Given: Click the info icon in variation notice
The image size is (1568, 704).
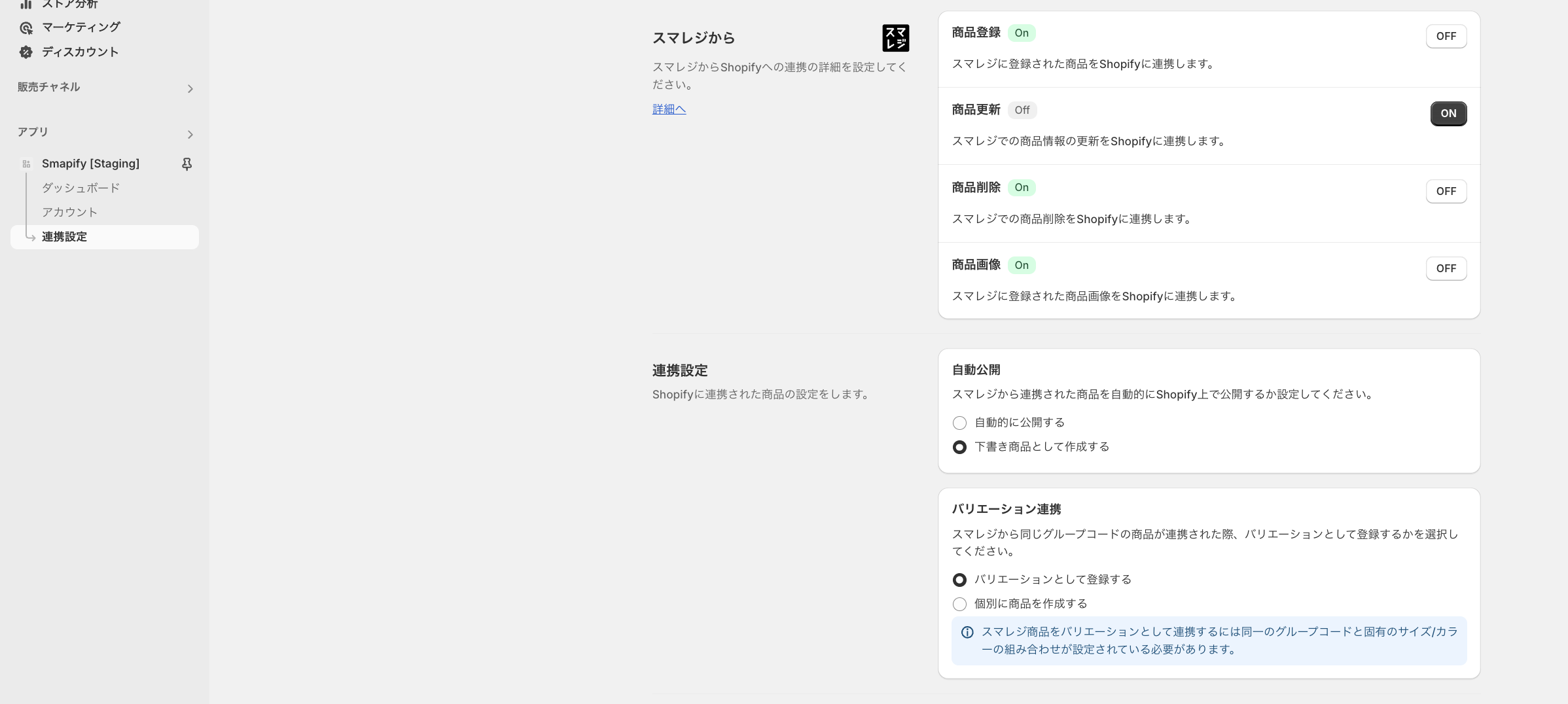Looking at the screenshot, I should pyautogui.click(x=967, y=632).
